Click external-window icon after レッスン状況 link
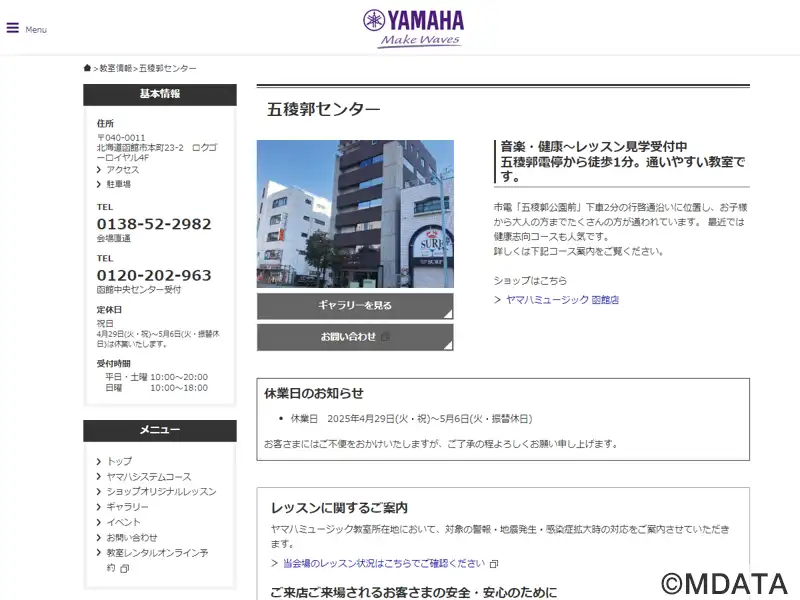This screenshot has width=800, height=600. tap(494, 564)
